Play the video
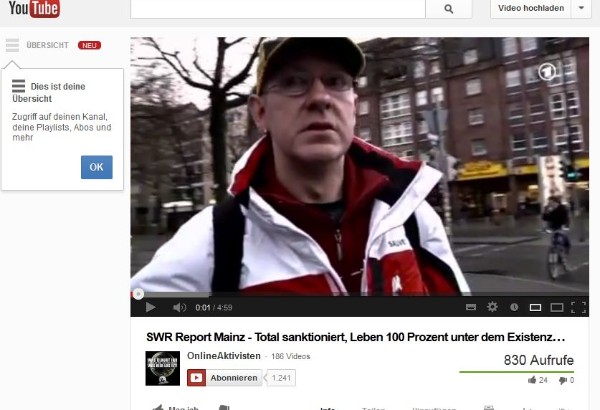600x410 pixels. click(151, 307)
